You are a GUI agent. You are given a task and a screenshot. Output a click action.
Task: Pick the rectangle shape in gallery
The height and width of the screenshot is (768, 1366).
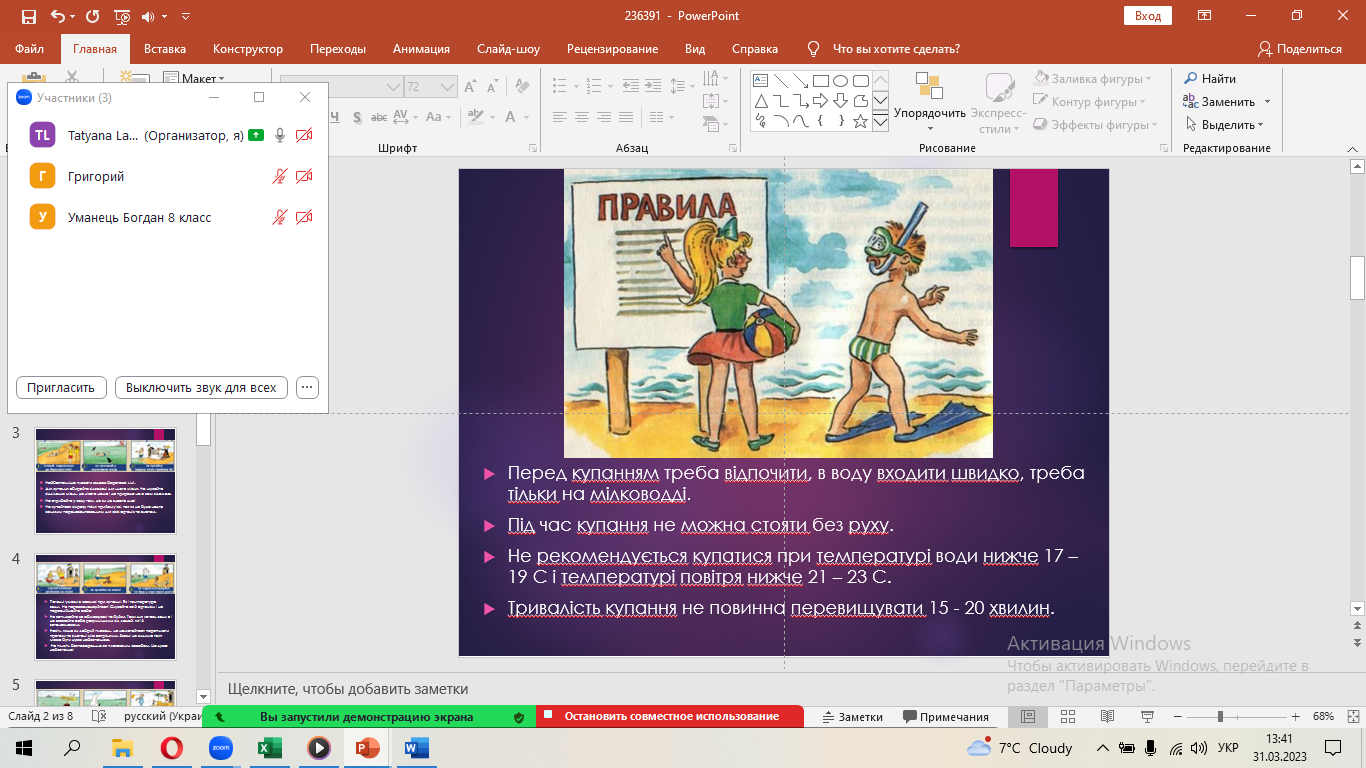pyautogui.click(x=821, y=81)
